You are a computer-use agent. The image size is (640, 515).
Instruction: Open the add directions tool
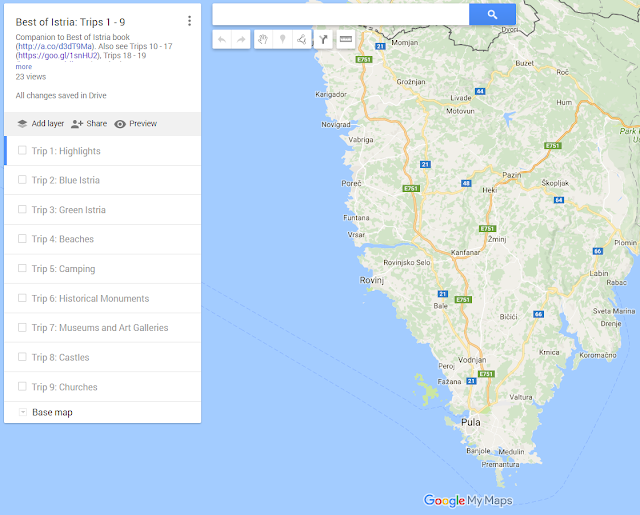point(323,40)
